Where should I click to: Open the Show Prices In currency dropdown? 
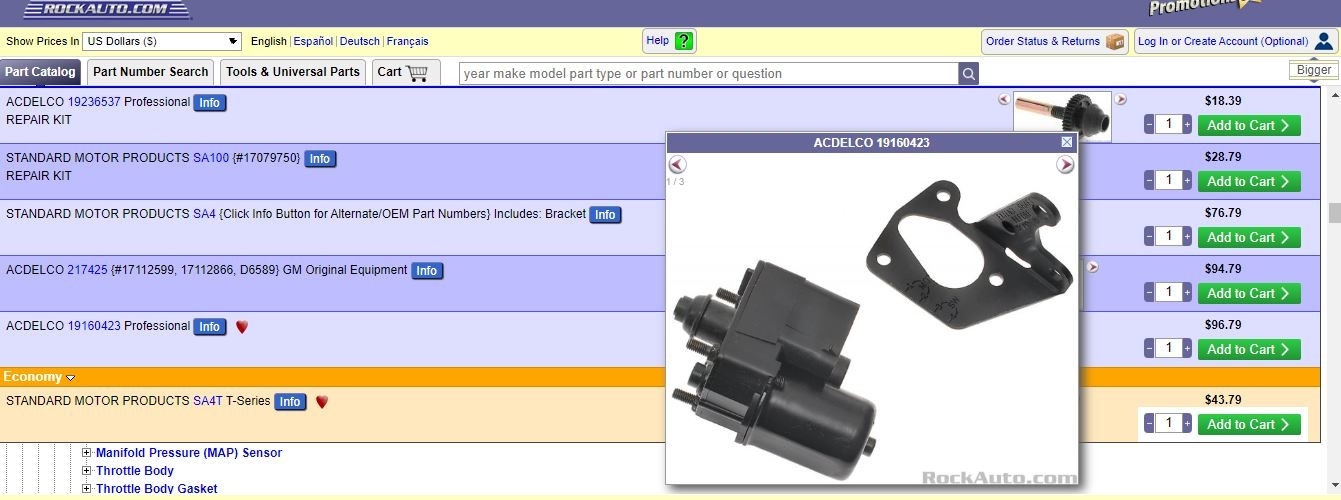pyautogui.click(x=162, y=41)
